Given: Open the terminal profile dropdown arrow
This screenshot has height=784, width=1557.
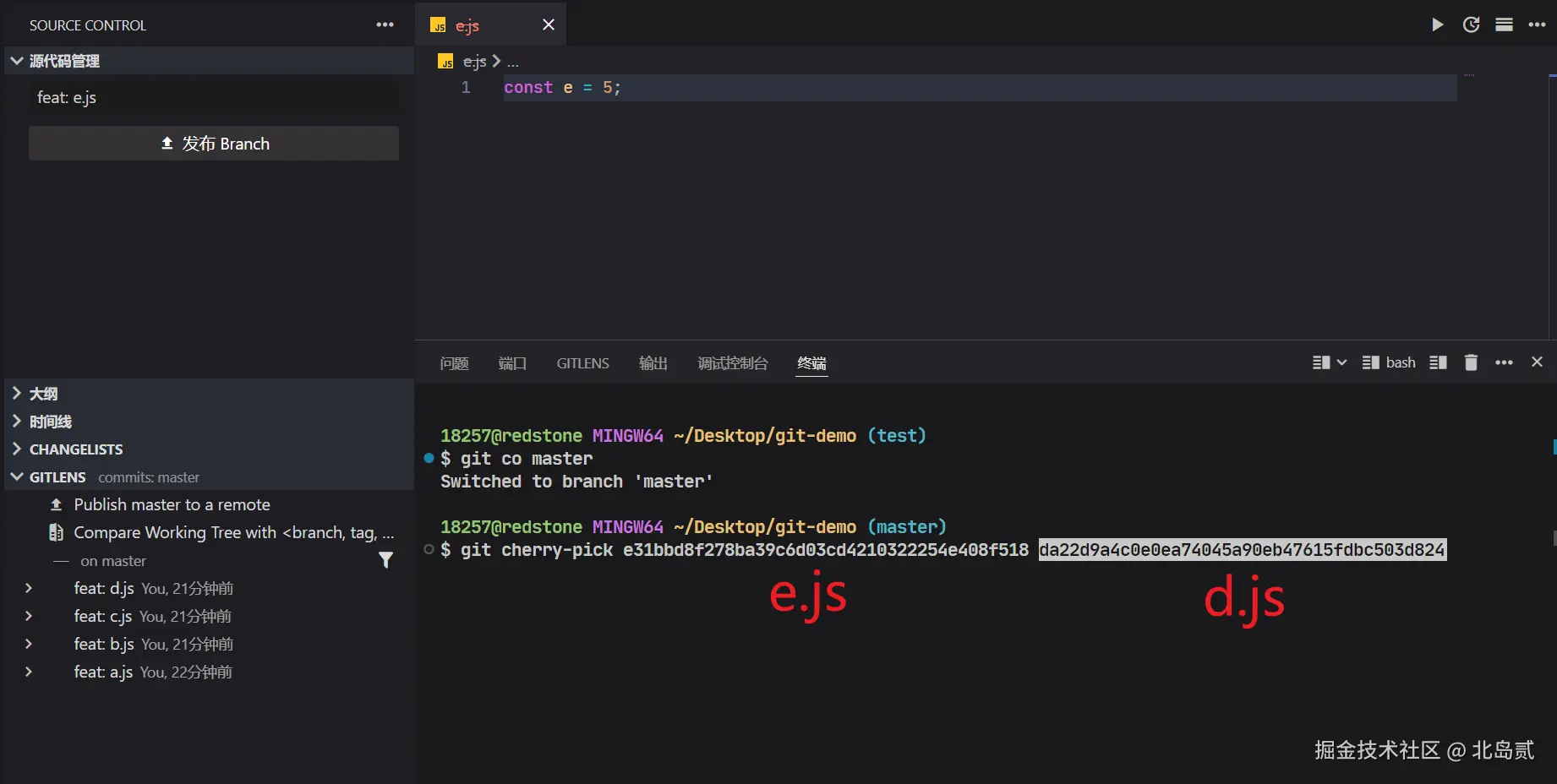Looking at the screenshot, I should (1341, 362).
